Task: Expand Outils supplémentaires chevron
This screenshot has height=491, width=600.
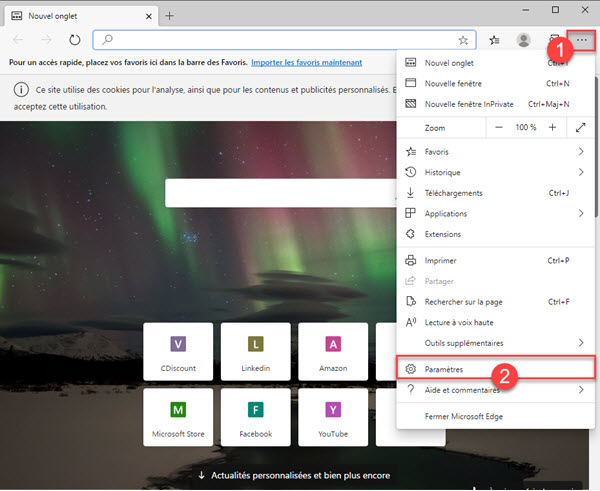Action: 581,343
